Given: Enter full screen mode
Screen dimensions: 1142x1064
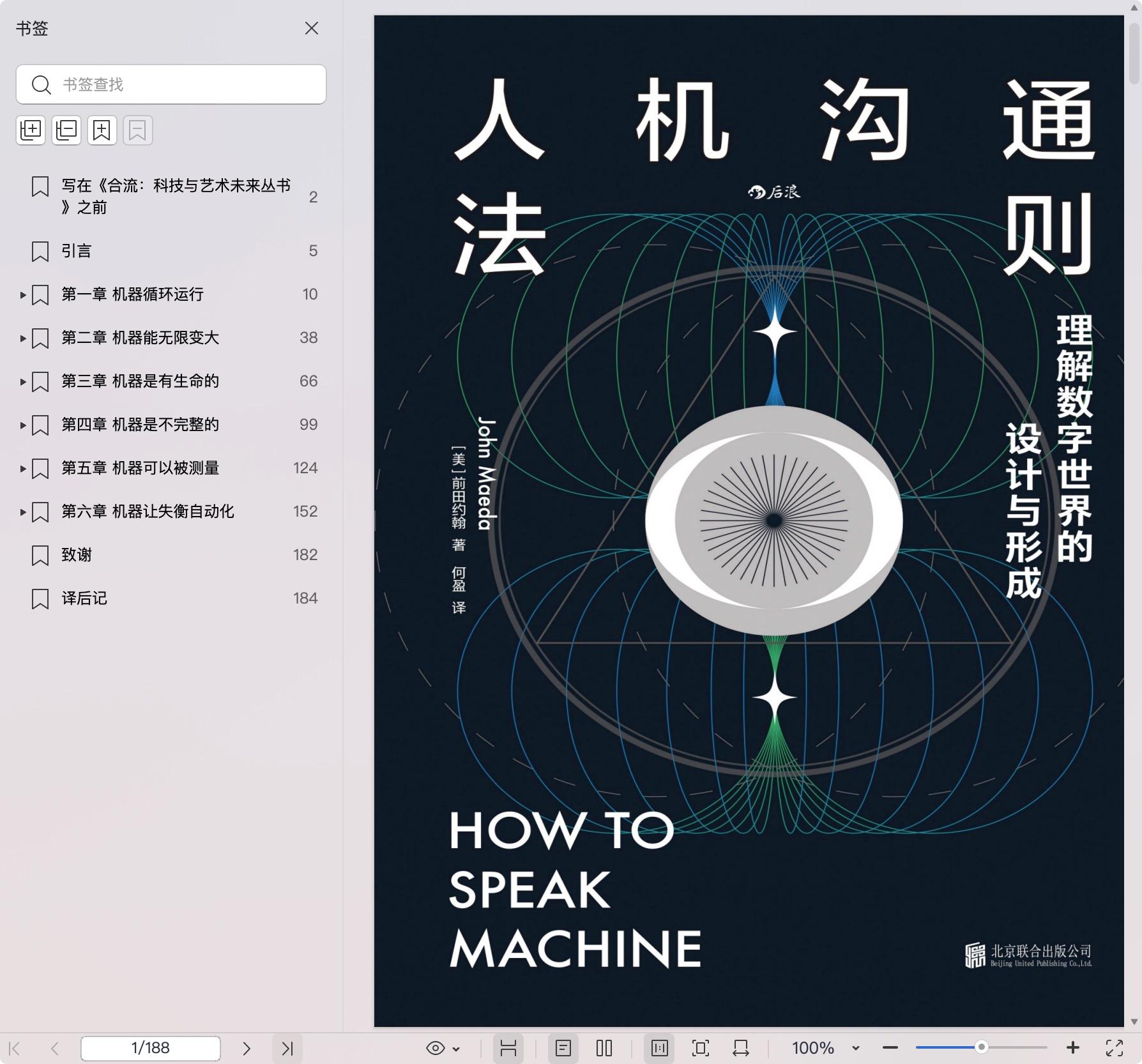Looking at the screenshot, I should 1115,1048.
